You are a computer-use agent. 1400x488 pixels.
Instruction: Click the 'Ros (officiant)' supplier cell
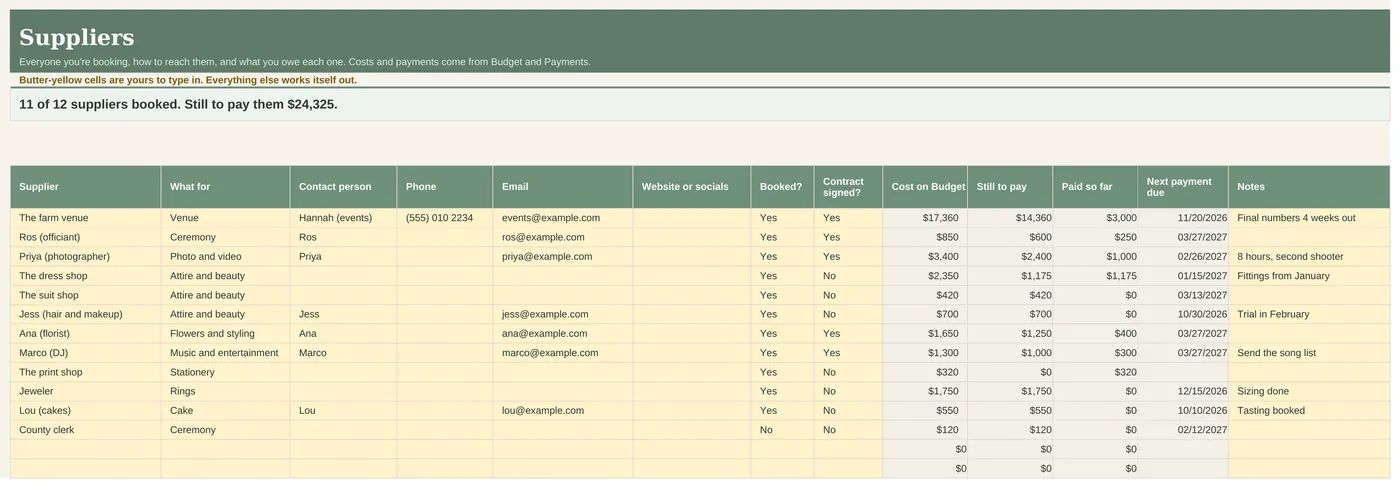[86, 237]
